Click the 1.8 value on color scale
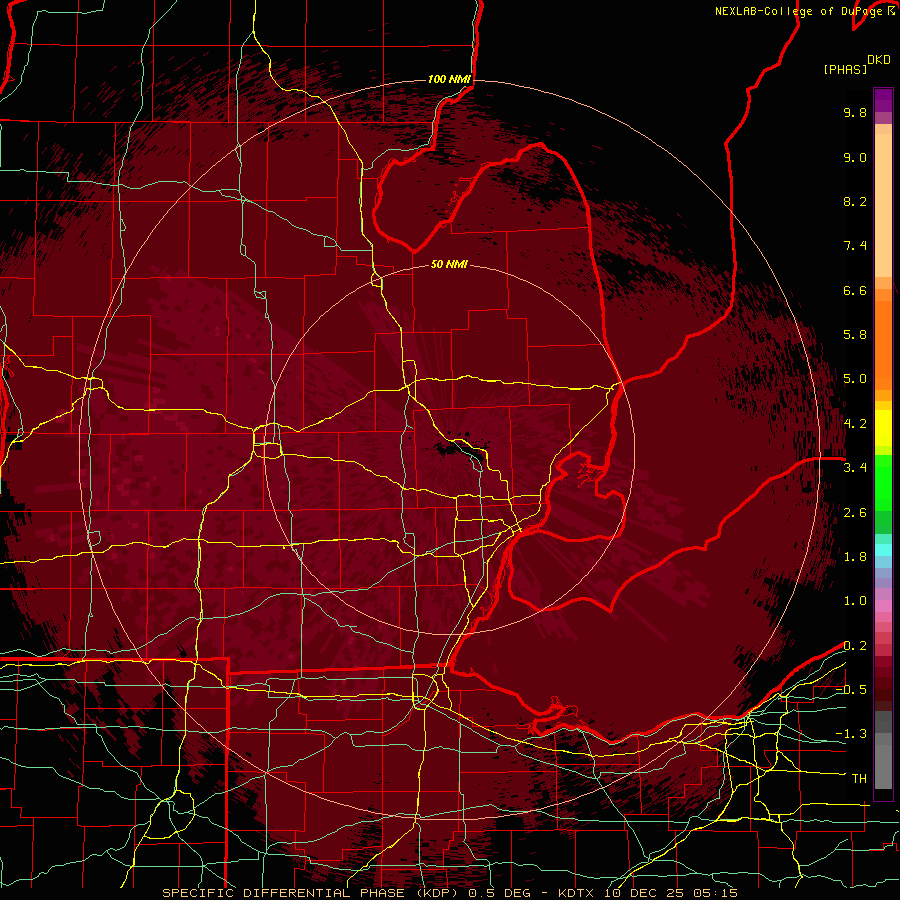The image size is (900, 900). [855, 557]
